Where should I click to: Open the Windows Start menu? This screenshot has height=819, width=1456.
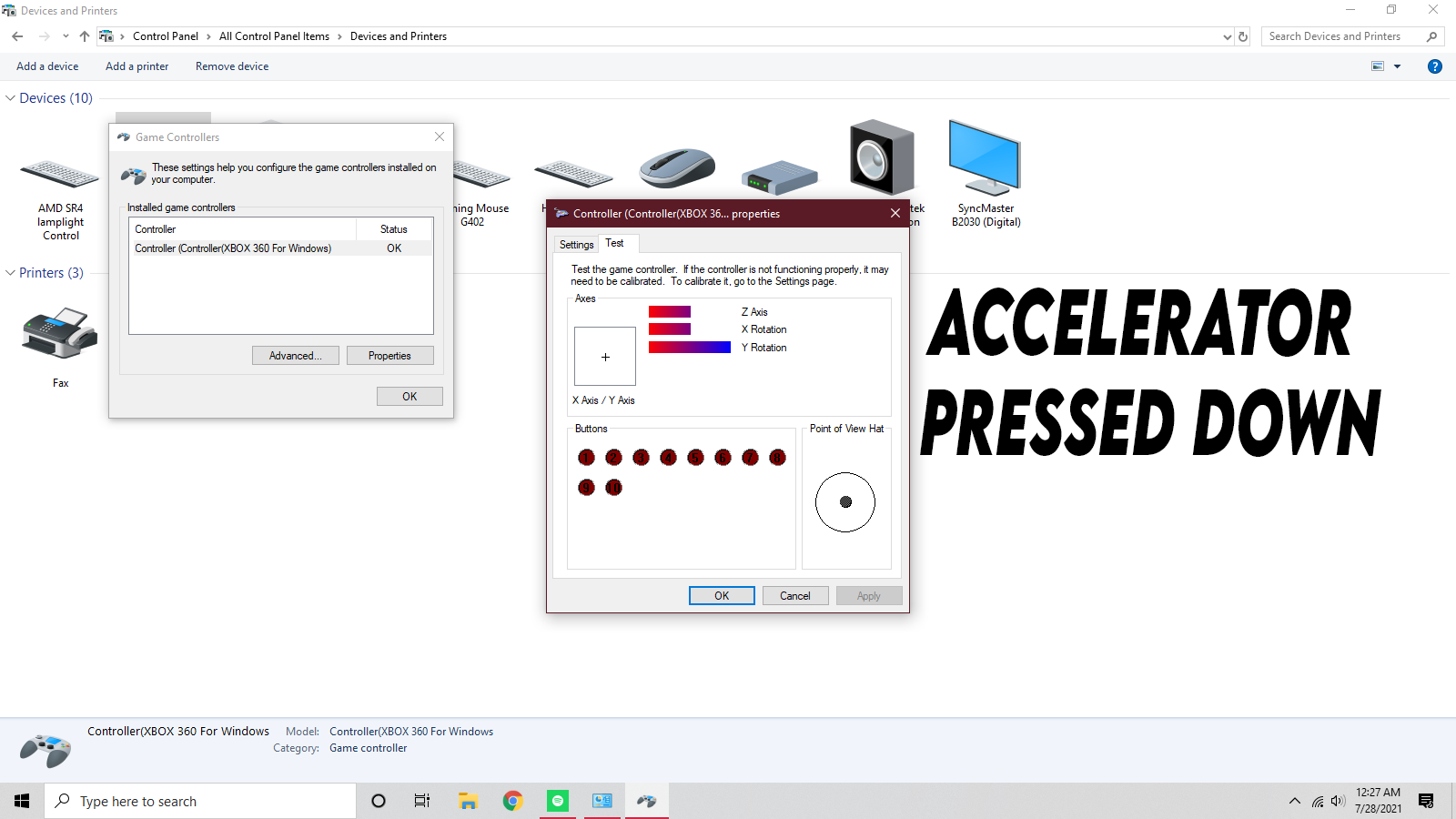tap(22, 801)
